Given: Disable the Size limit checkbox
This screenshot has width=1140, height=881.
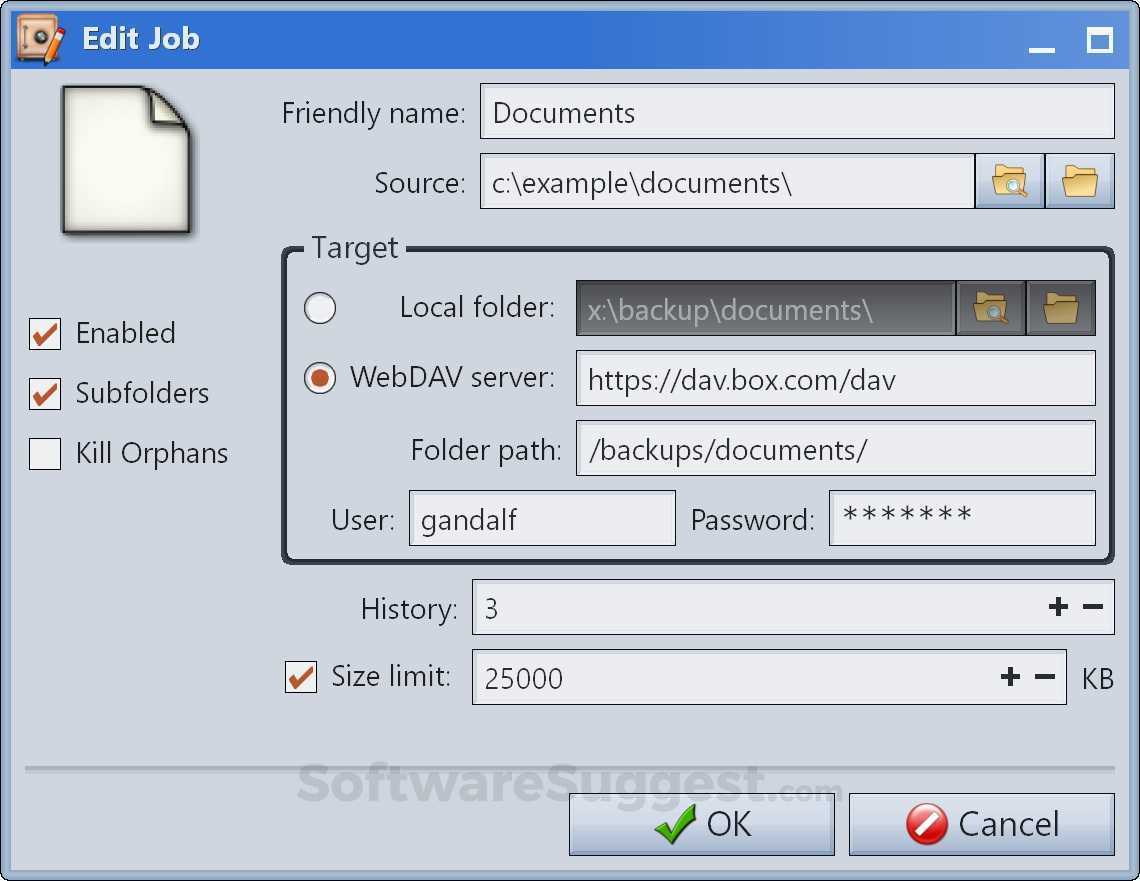Looking at the screenshot, I should 300,677.
